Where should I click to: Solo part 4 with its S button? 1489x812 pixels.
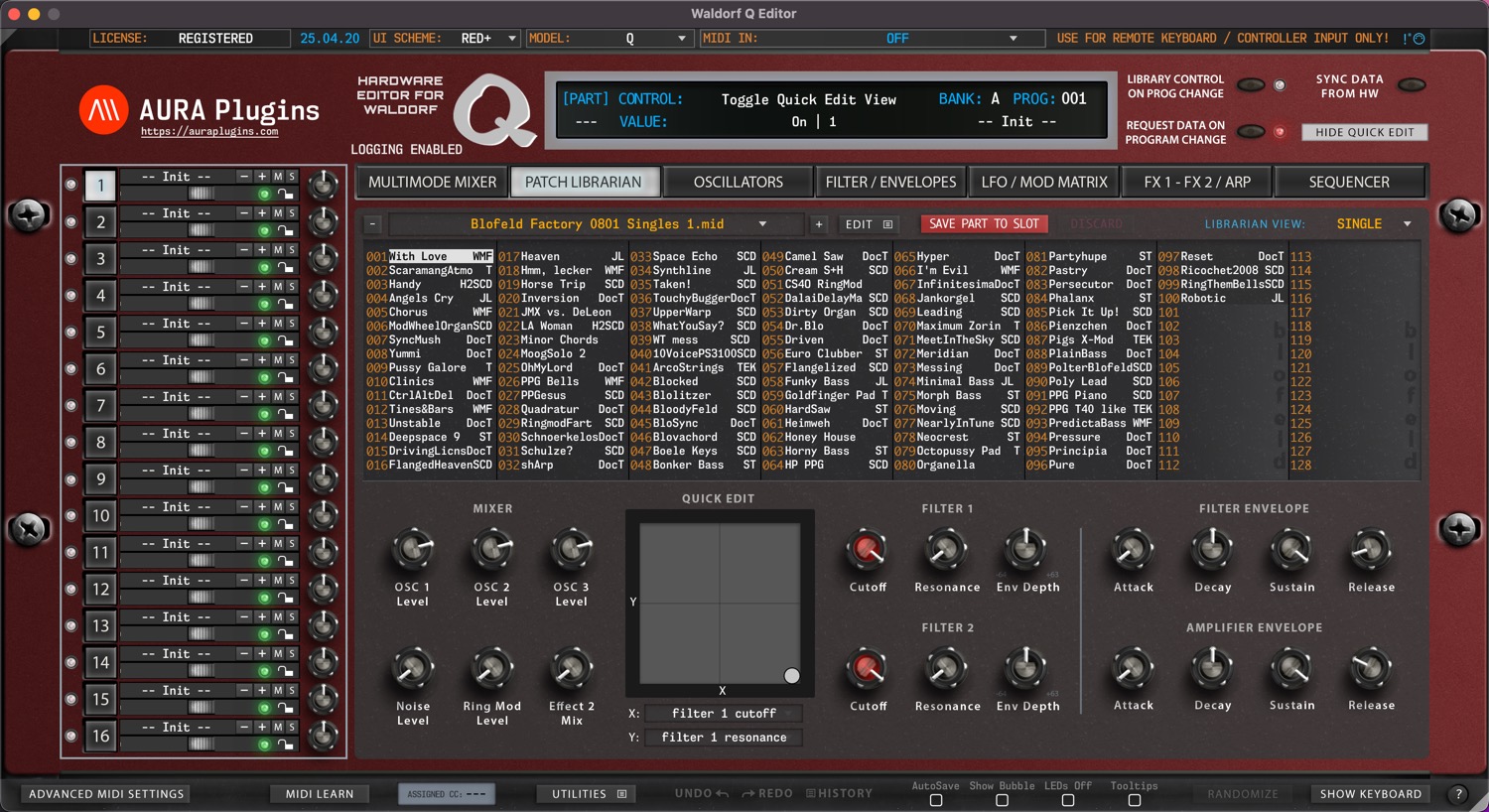pos(292,287)
